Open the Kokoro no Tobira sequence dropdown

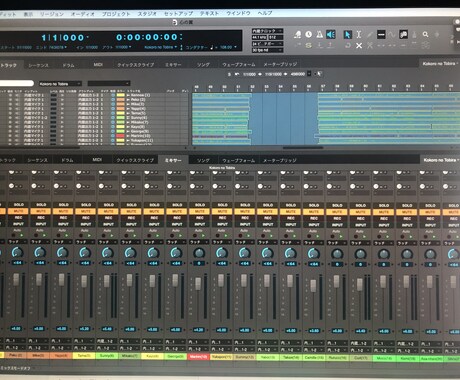pyautogui.click(x=60, y=84)
